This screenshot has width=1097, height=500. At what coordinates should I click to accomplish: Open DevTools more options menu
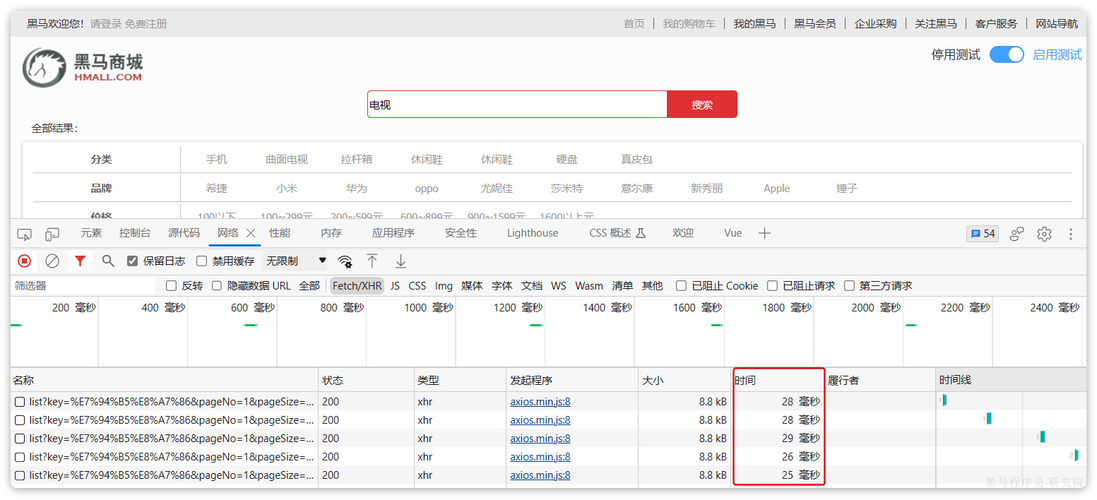pyautogui.click(x=1070, y=234)
